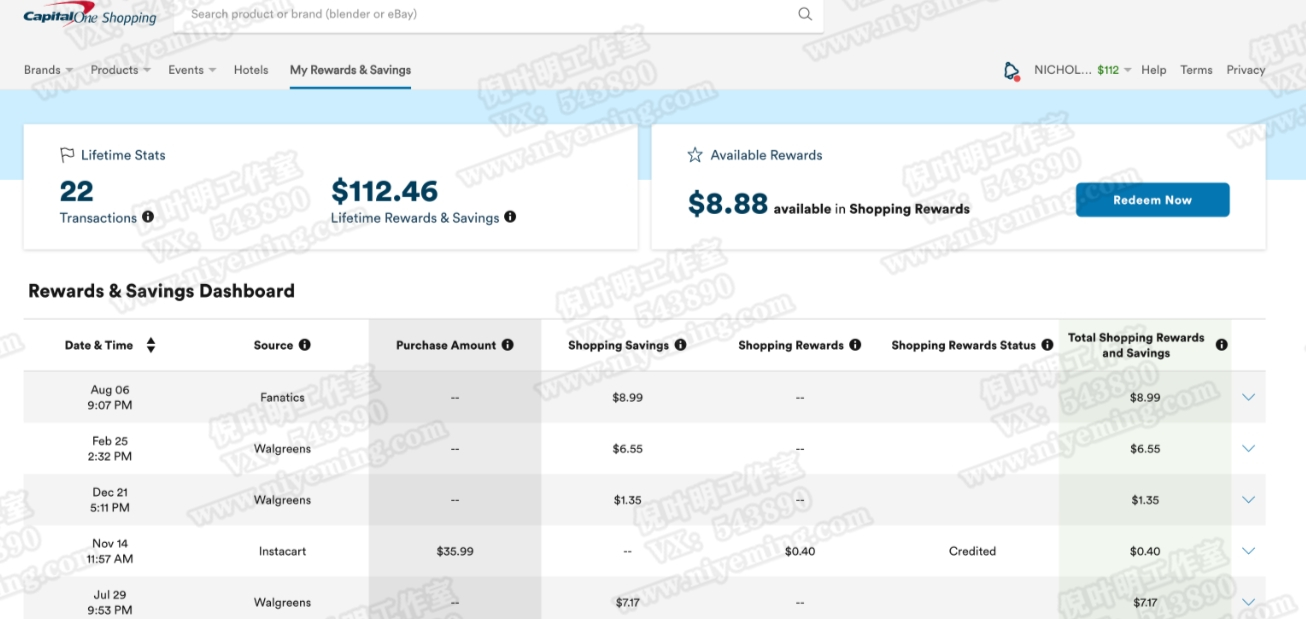Click $1.35 in the Shopping Savings column
1306x619 pixels.
tap(628, 500)
